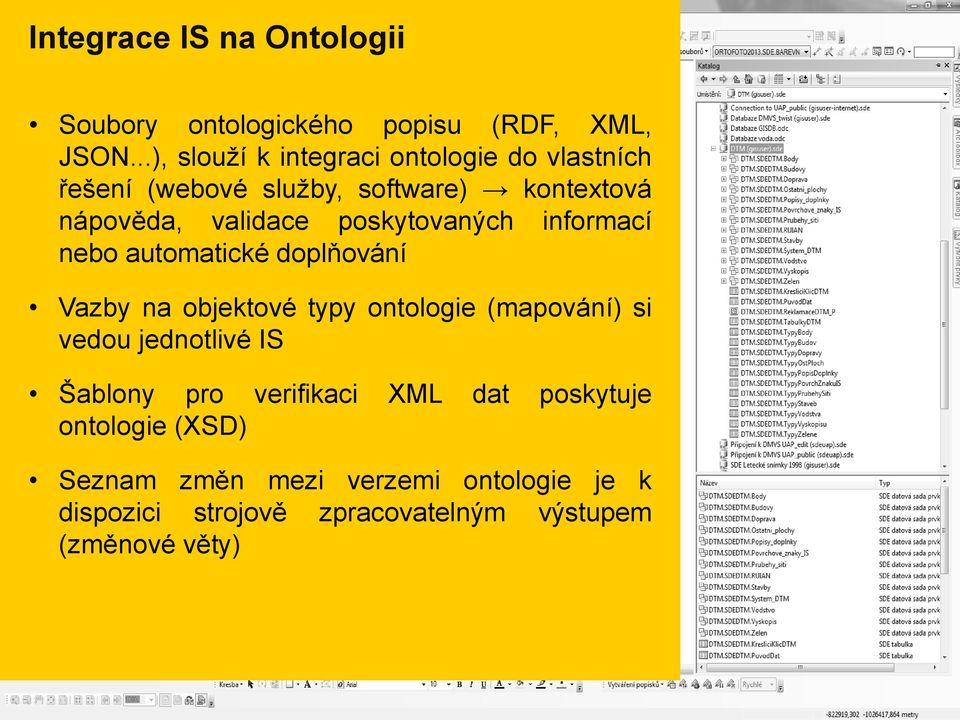Screen dimensions: 960x720
Task: Select DTM.SDEDTM.TypyBudov table in tree
Action: coord(778,342)
